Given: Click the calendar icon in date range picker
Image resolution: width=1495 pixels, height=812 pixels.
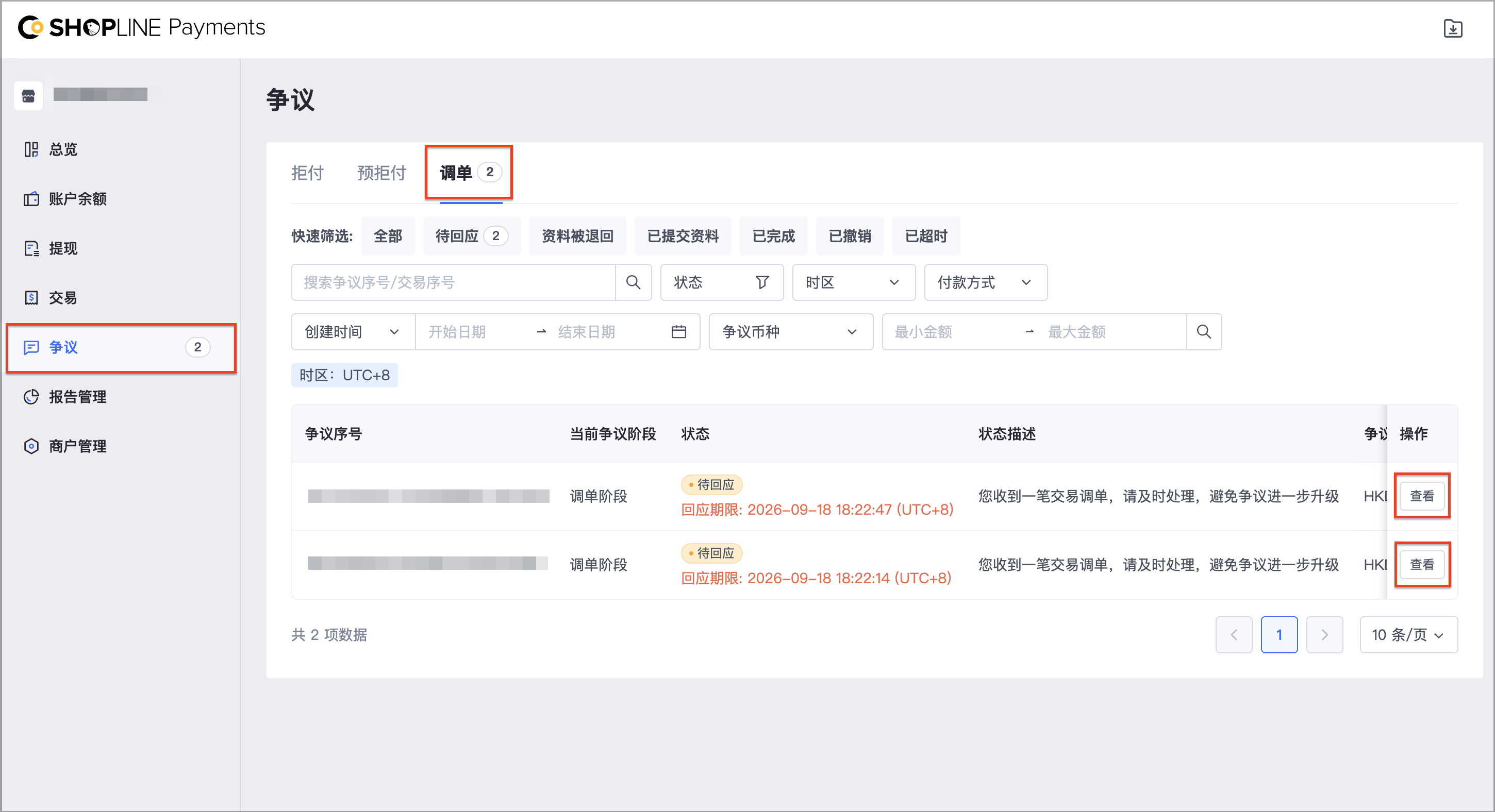Looking at the screenshot, I should coord(678,332).
